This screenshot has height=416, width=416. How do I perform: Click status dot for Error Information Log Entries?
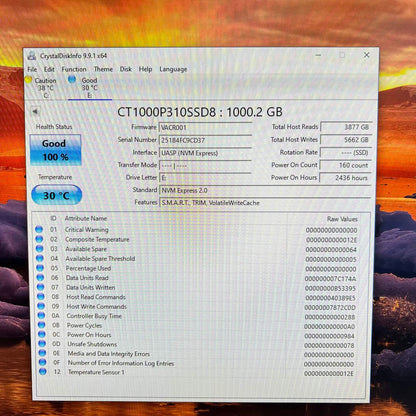42,362
